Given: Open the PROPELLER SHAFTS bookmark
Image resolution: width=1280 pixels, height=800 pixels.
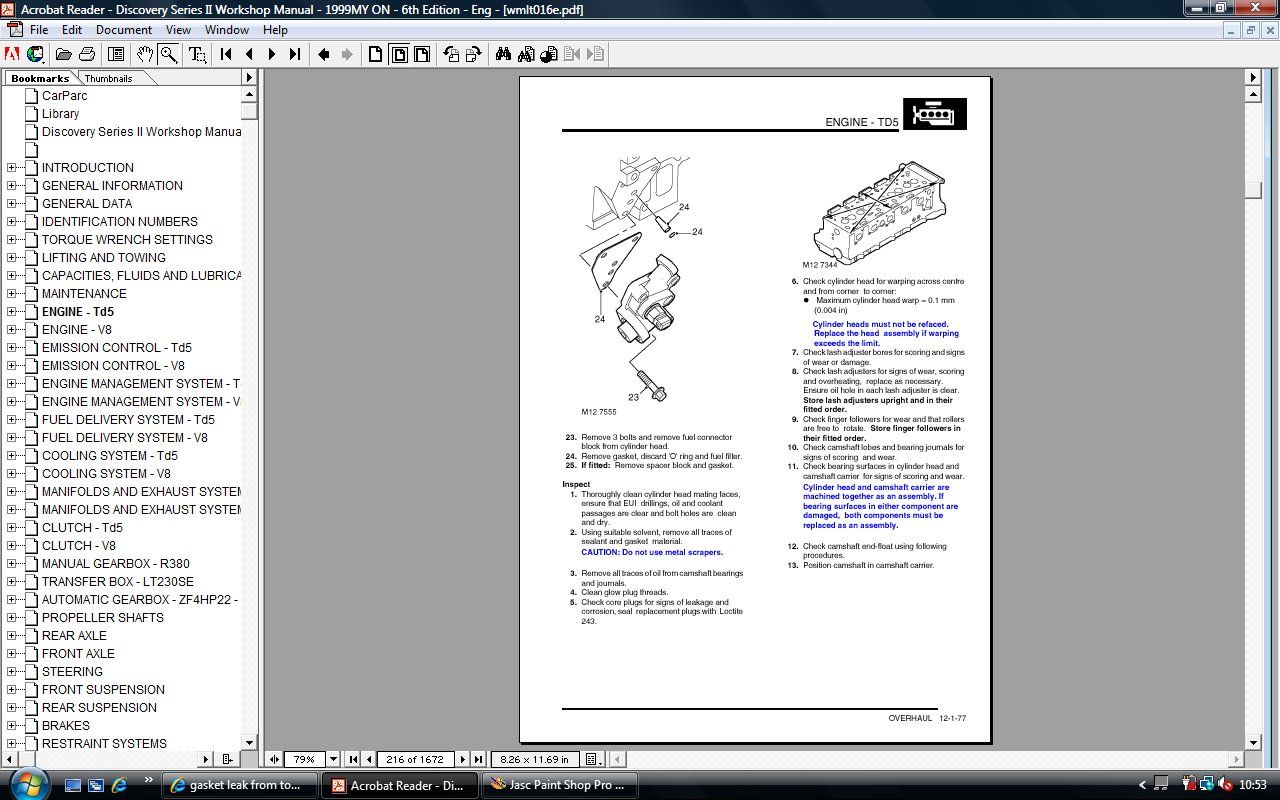Looking at the screenshot, I should tap(102, 617).
